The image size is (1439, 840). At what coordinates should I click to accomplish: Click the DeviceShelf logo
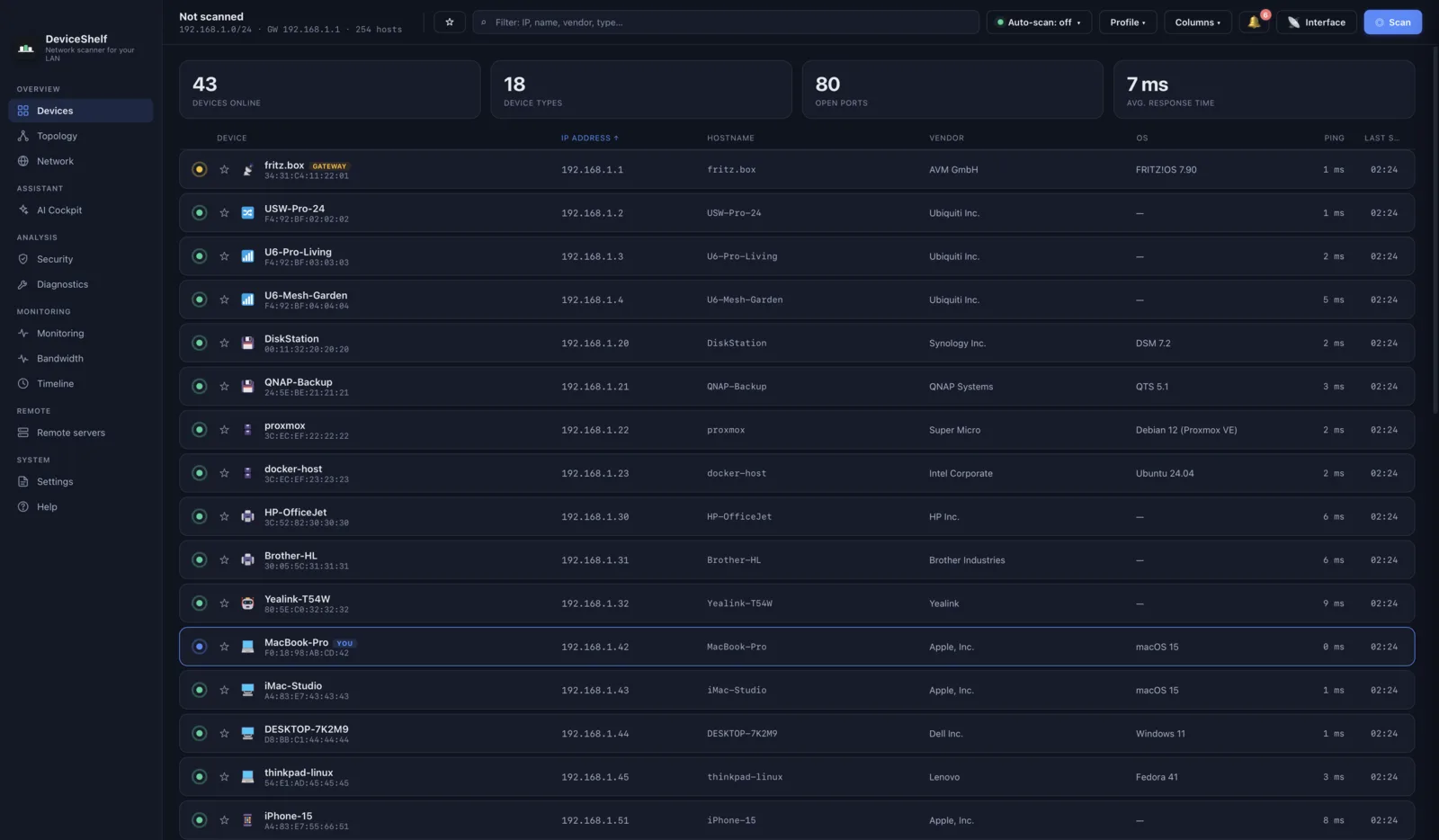(x=26, y=48)
